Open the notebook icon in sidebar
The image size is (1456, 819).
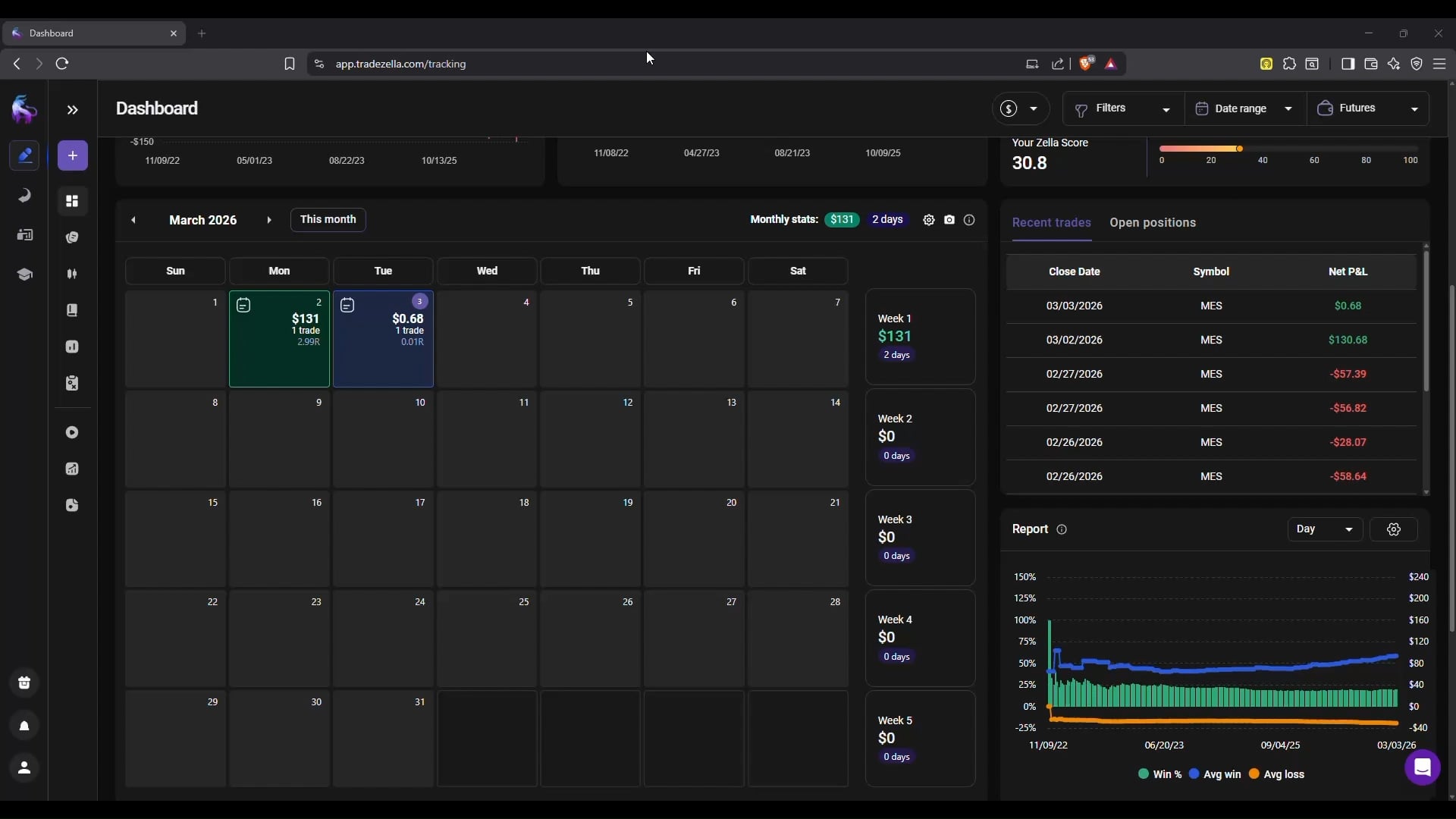point(72,310)
